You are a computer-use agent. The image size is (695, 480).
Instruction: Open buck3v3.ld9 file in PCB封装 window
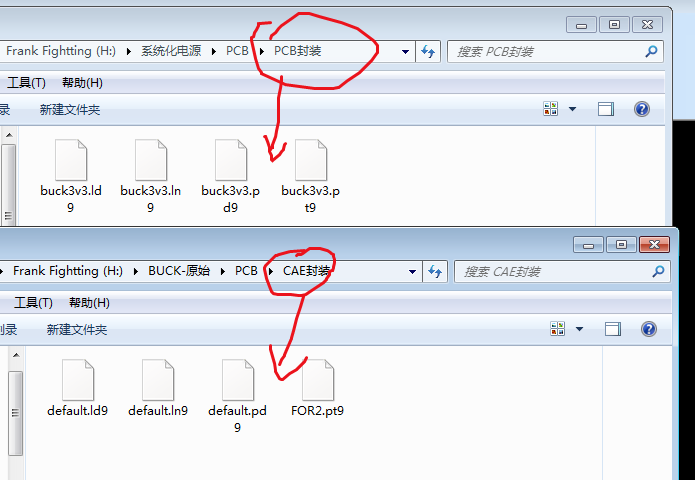(x=71, y=176)
